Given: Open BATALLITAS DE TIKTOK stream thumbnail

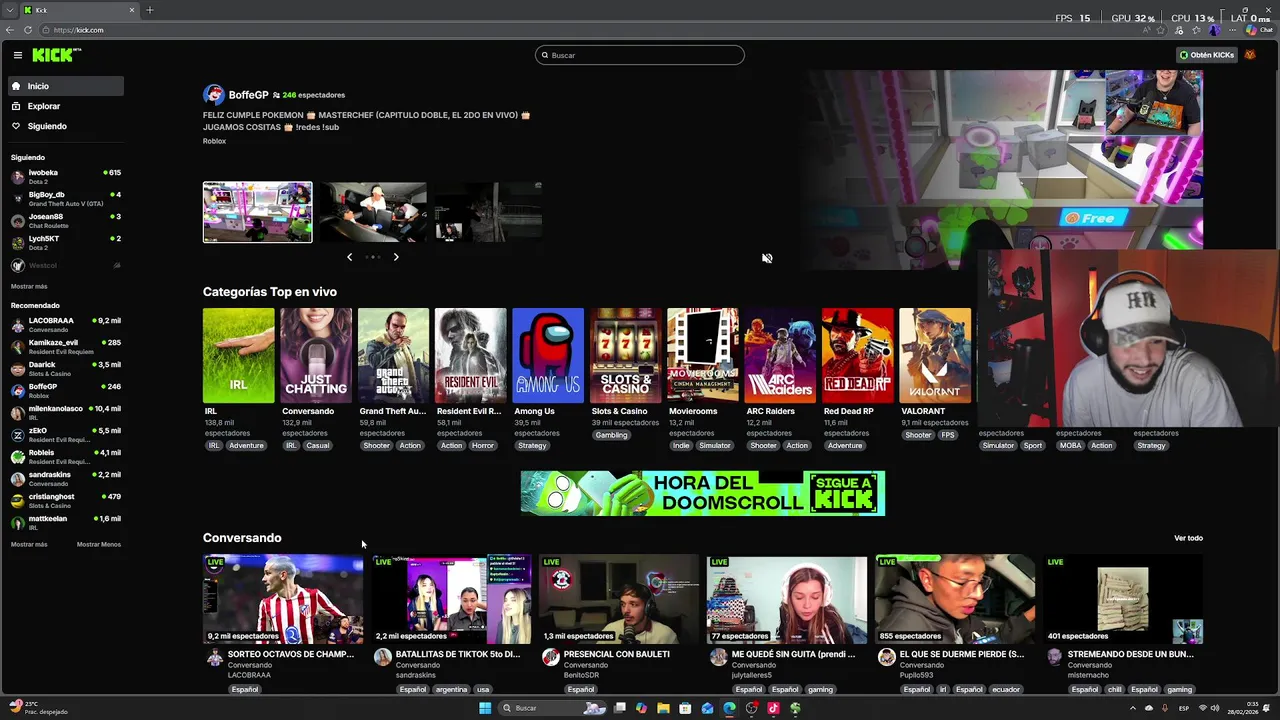Looking at the screenshot, I should [451, 600].
